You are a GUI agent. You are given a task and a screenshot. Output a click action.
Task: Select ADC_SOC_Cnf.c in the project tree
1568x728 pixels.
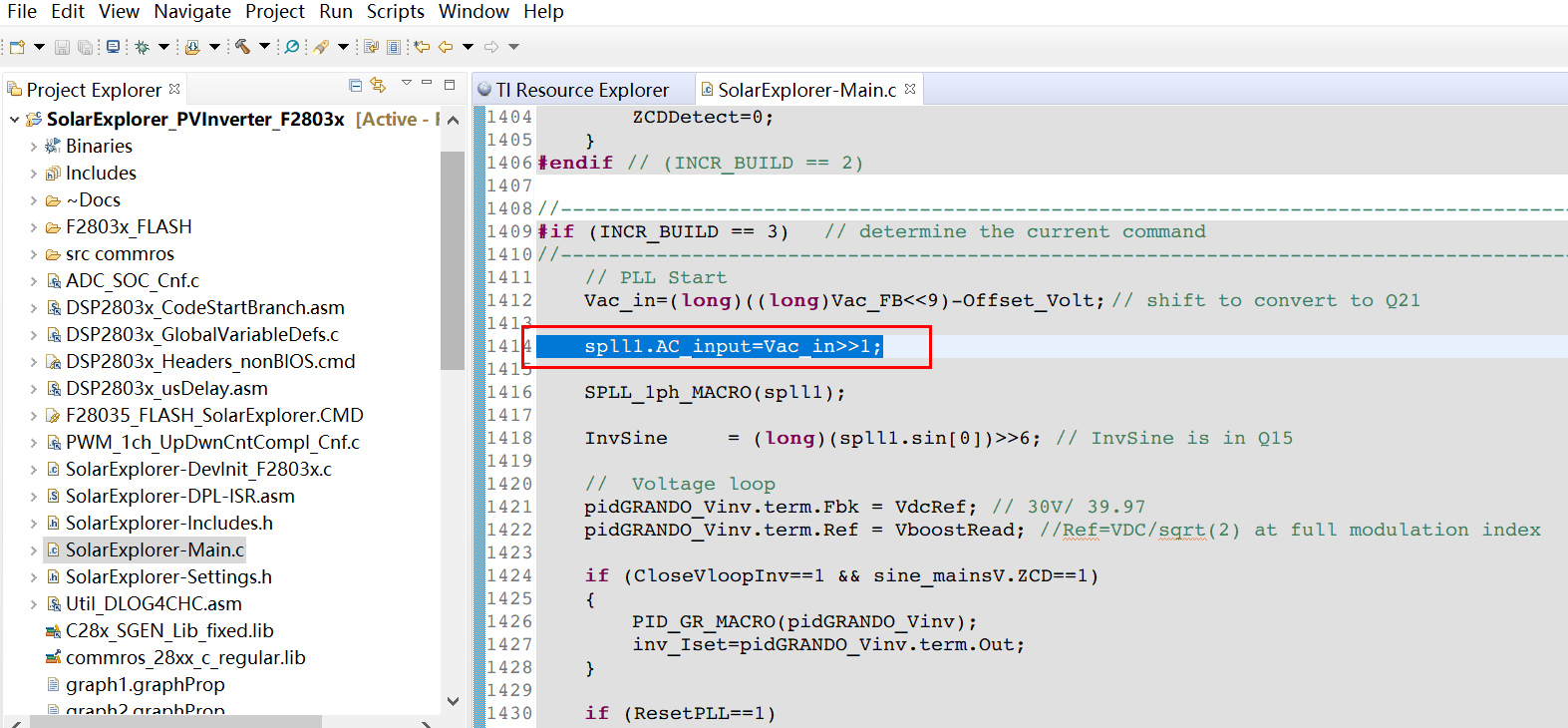(133, 281)
